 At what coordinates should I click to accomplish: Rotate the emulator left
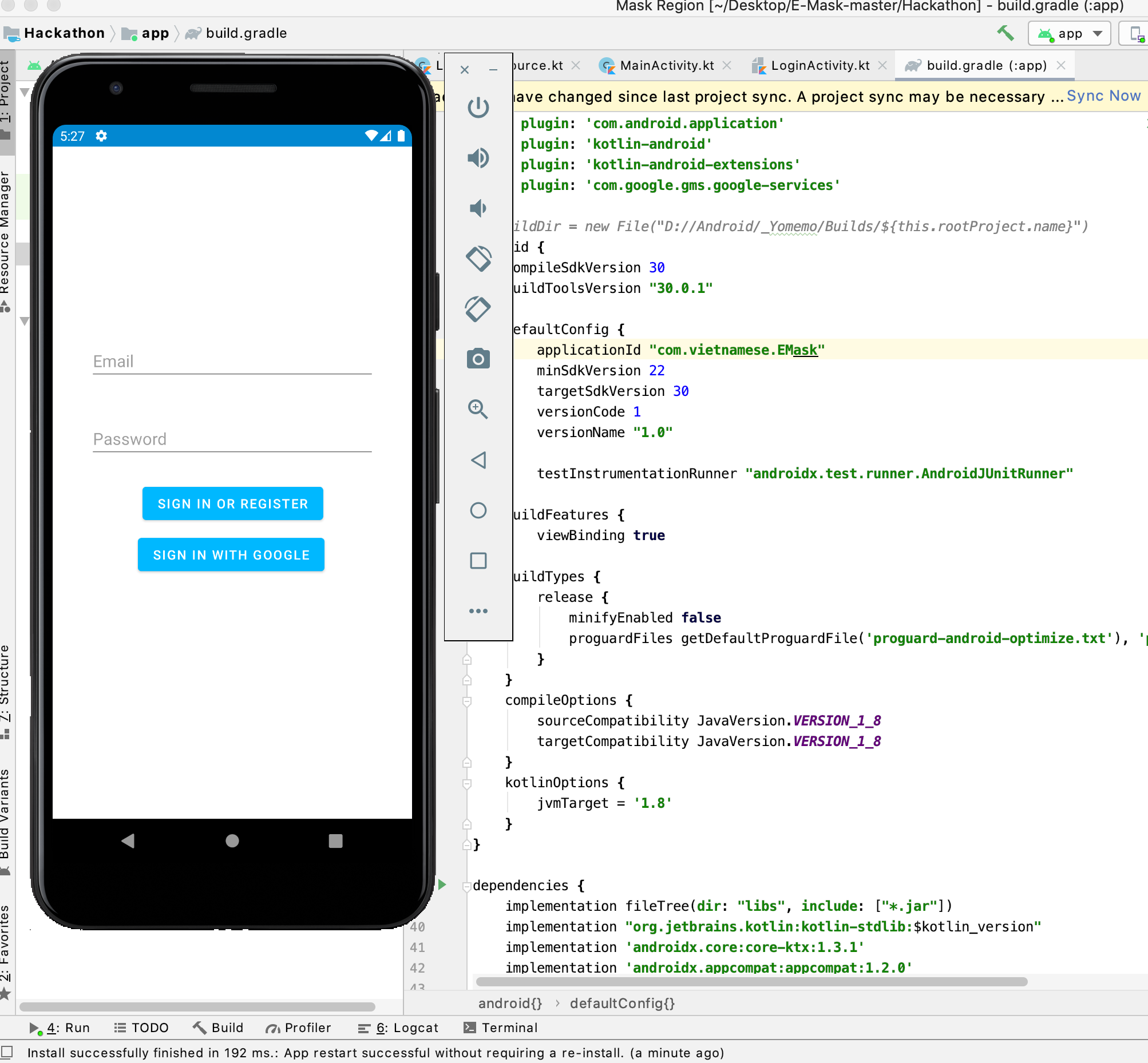(x=478, y=259)
